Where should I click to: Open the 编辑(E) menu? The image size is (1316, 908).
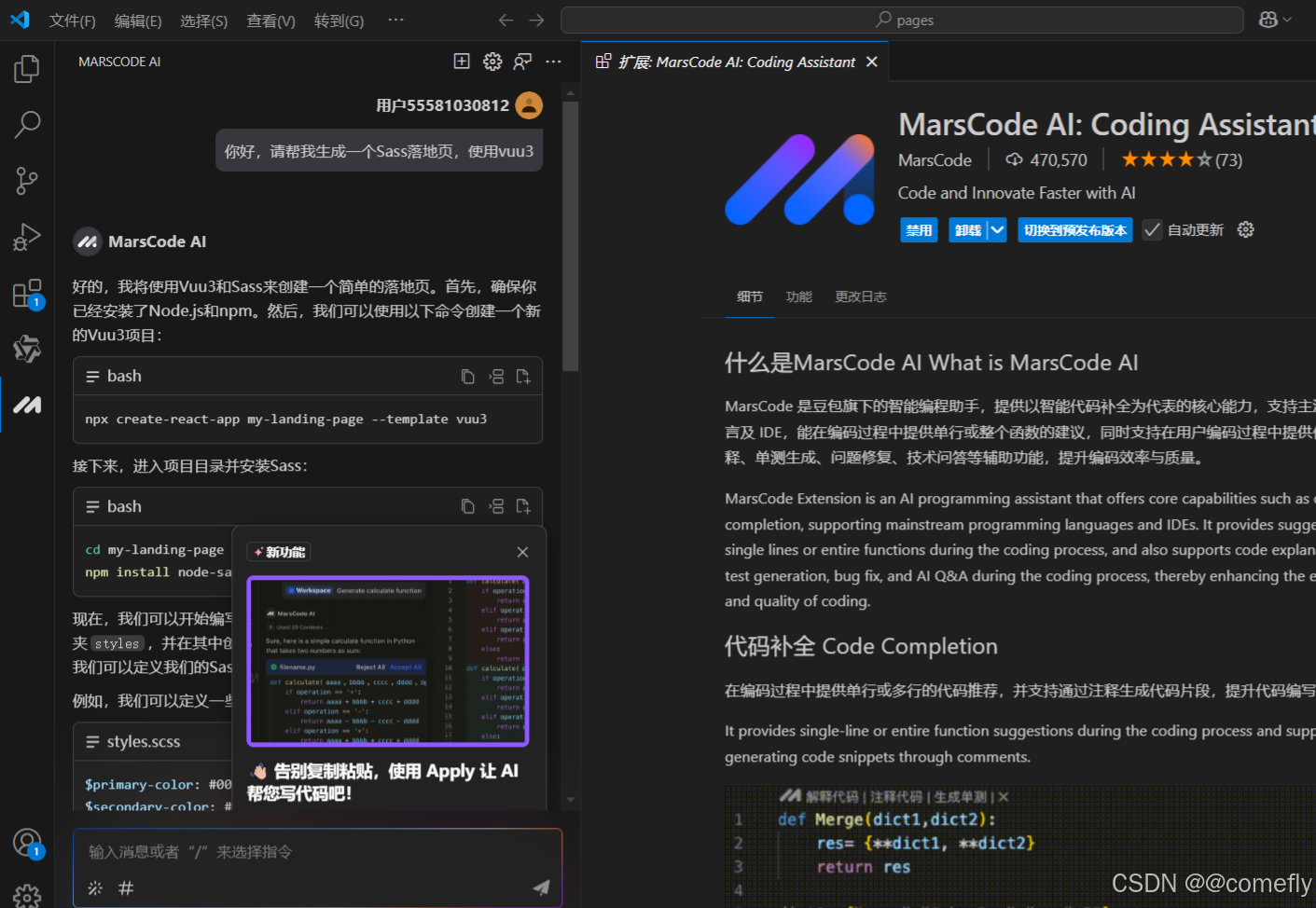138,21
